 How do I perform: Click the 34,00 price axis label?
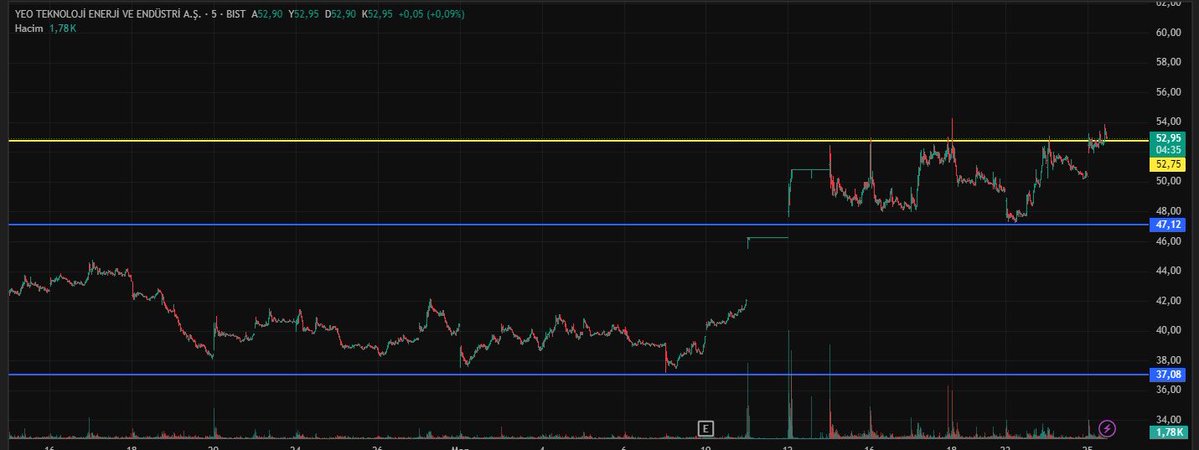coord(1167,419)
